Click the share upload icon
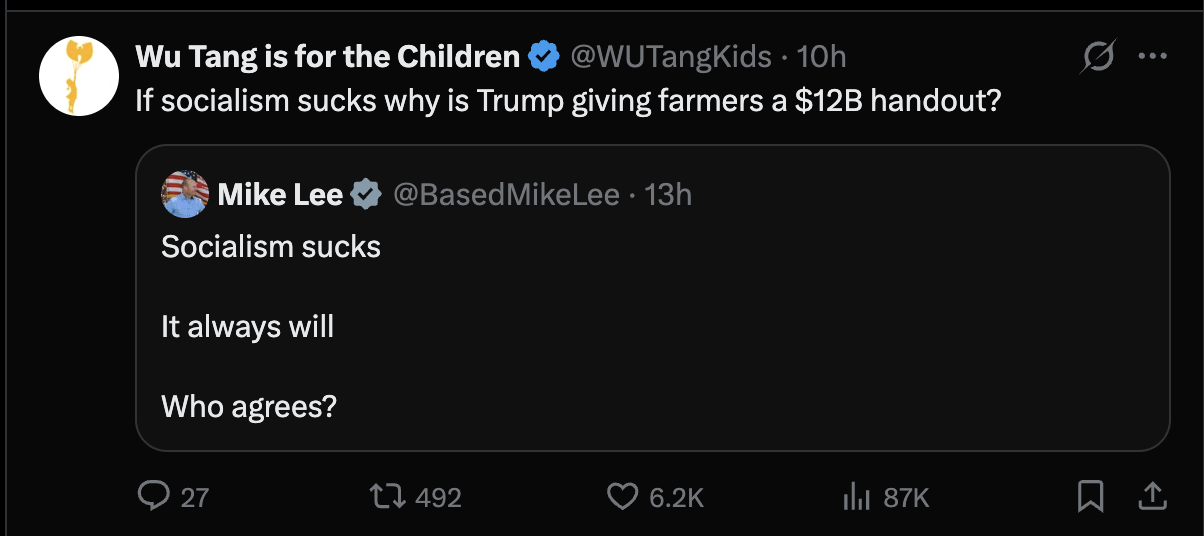This screenshot has height=536, width=1204. pos(1151,496)
